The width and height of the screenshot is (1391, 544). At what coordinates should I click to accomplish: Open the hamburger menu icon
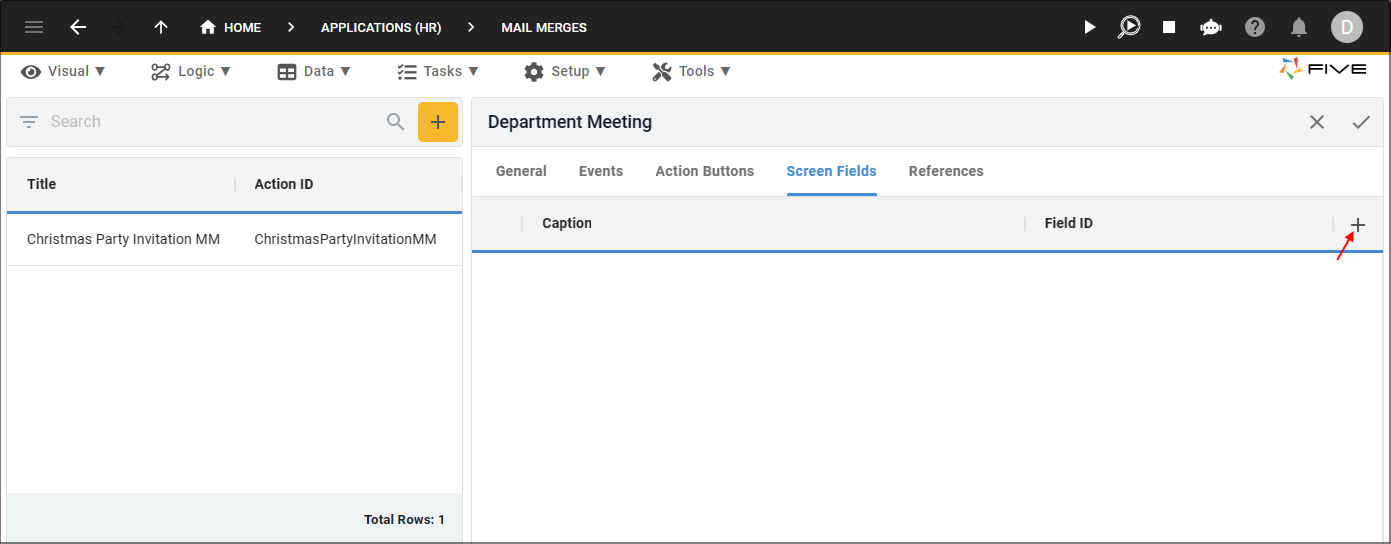coord(34,27)
